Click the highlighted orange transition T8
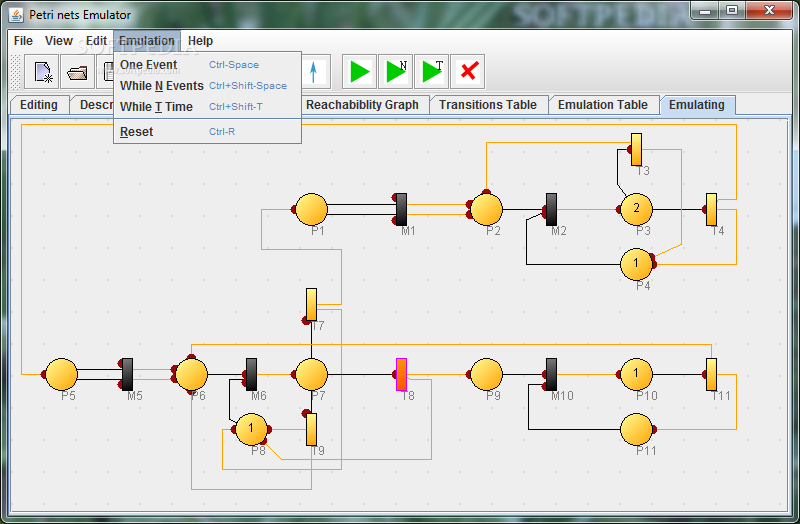 (x=402, y=375)
